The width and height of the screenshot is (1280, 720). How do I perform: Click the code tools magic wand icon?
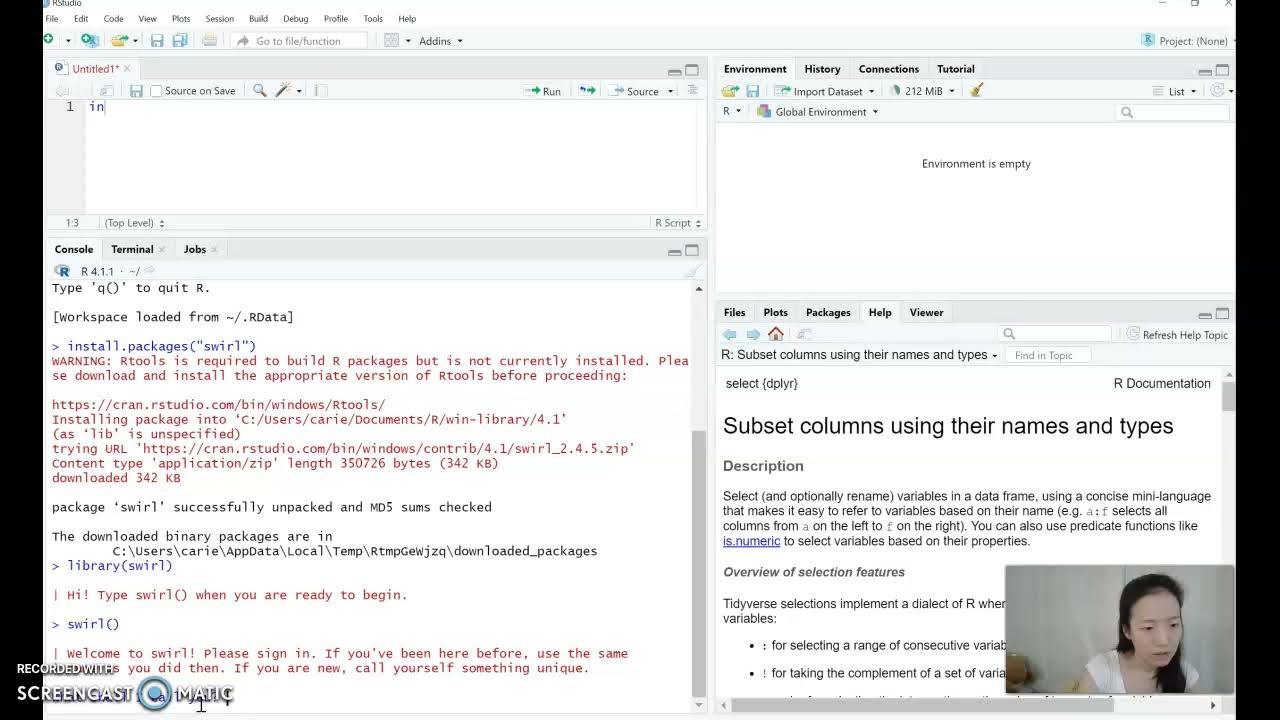click(283, 91)
